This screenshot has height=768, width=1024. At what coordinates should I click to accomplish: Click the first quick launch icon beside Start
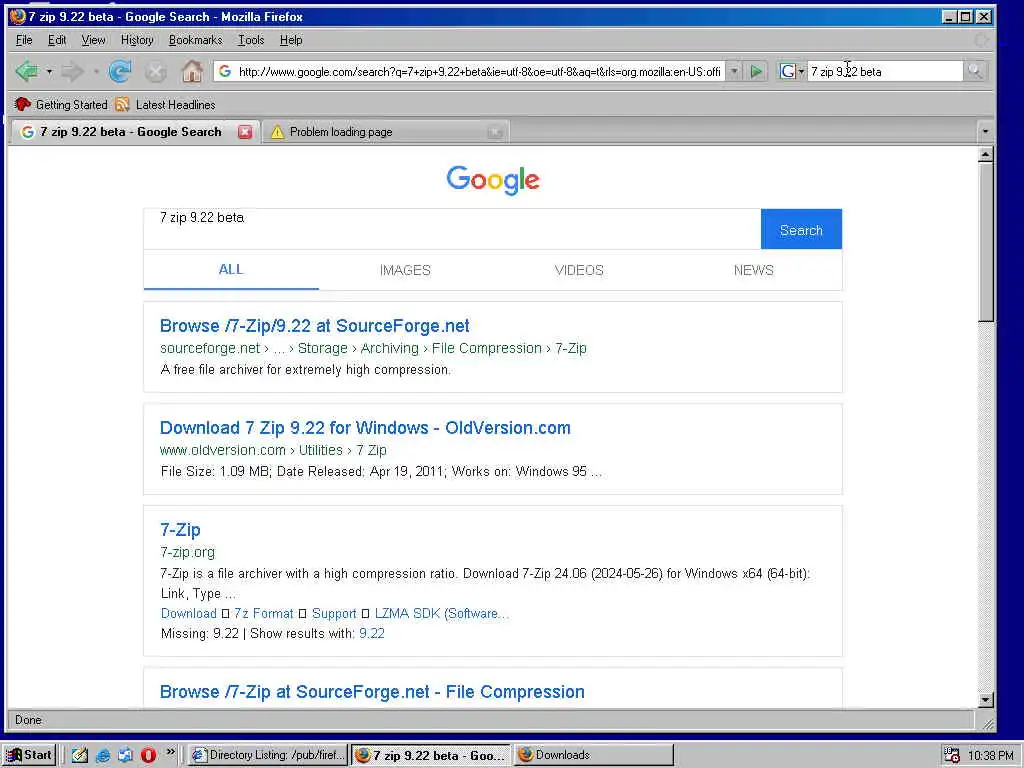(x=80, y=755)
